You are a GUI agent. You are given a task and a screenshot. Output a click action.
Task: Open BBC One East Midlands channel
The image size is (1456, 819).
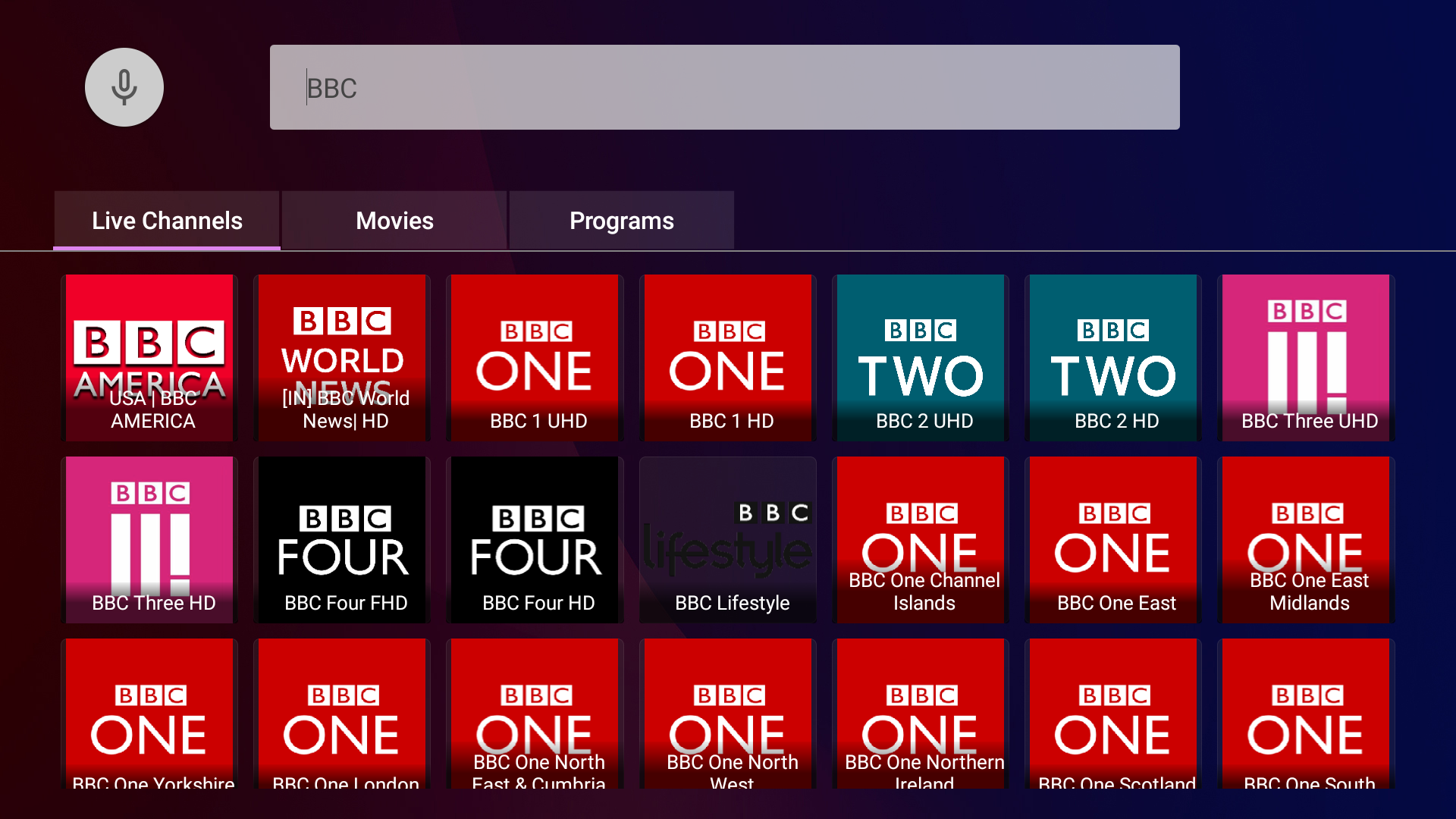(x=1305, y=540)
